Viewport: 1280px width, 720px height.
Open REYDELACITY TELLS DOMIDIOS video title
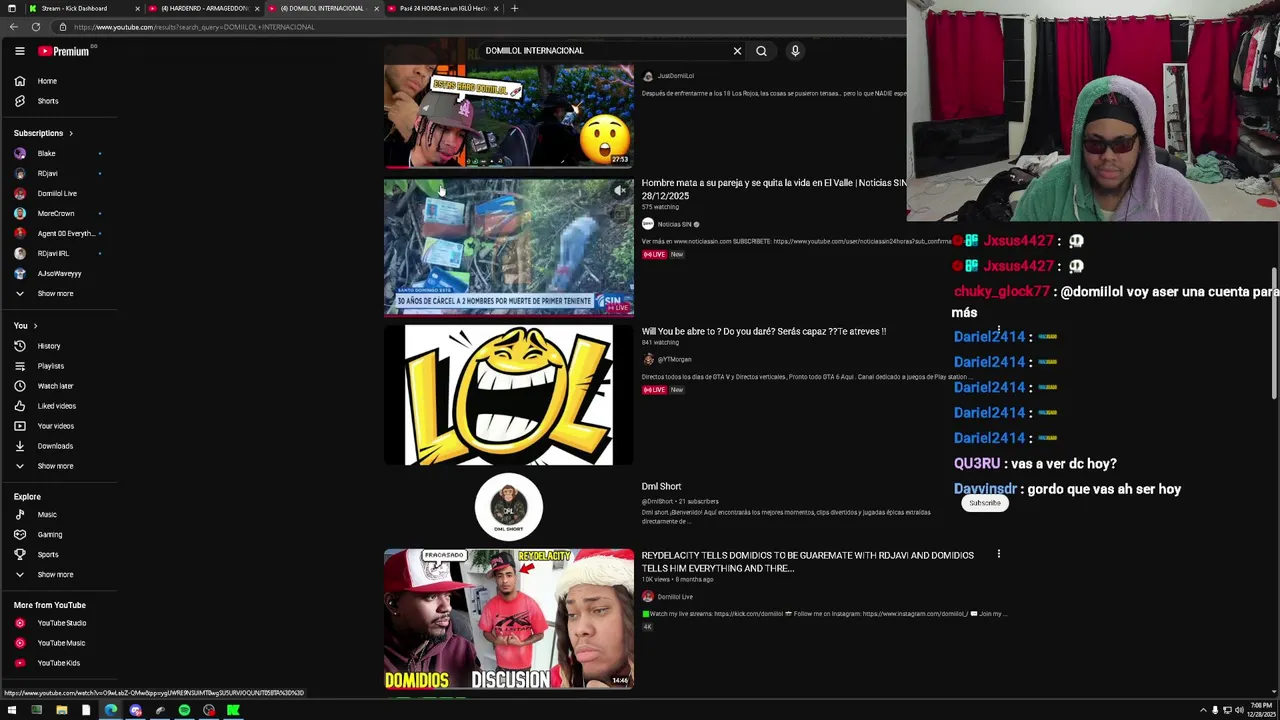pos(807,562)
